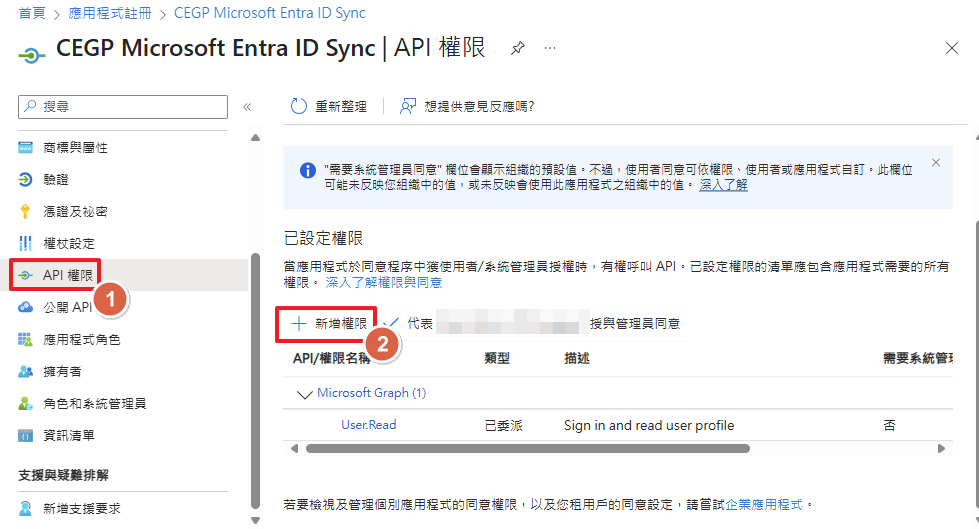Dismiss the blue information banner

click(936, 162)
